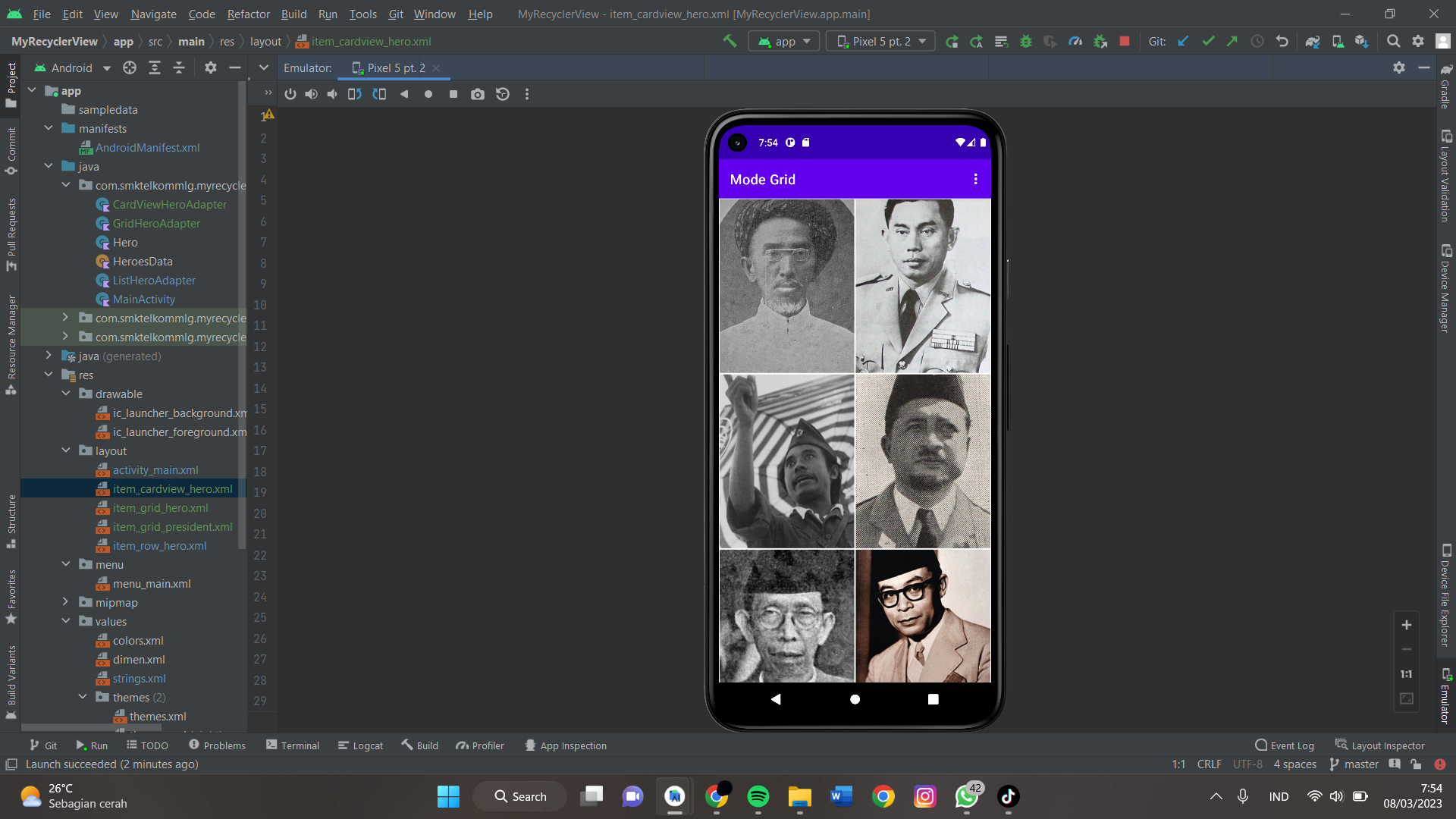Image resolution: width=1456 pixels, height=819 pixels.
Task: Open Mode Grid app overflow menu
Action: coord(975,179)
